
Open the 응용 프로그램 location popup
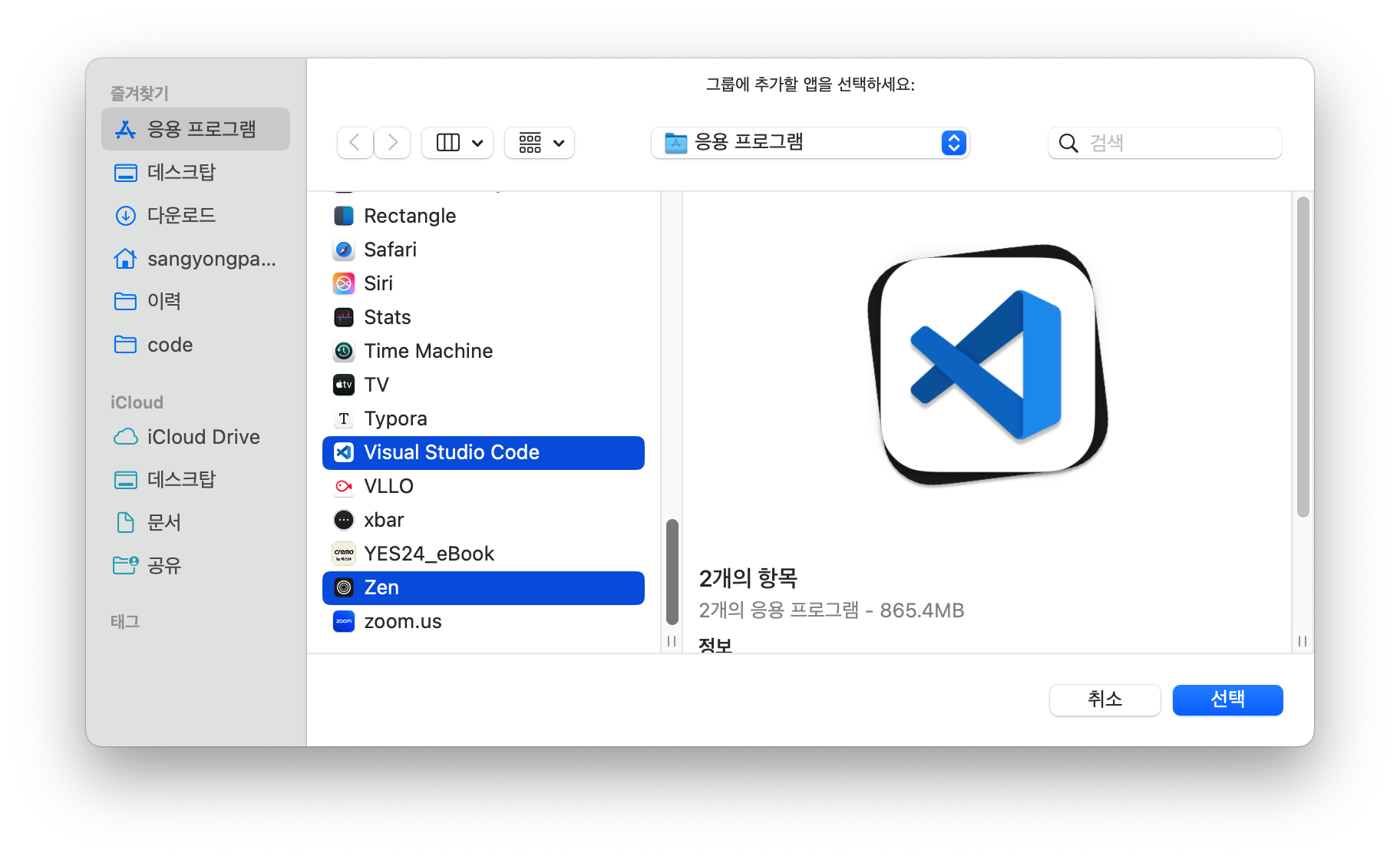(x=809, y=142)
